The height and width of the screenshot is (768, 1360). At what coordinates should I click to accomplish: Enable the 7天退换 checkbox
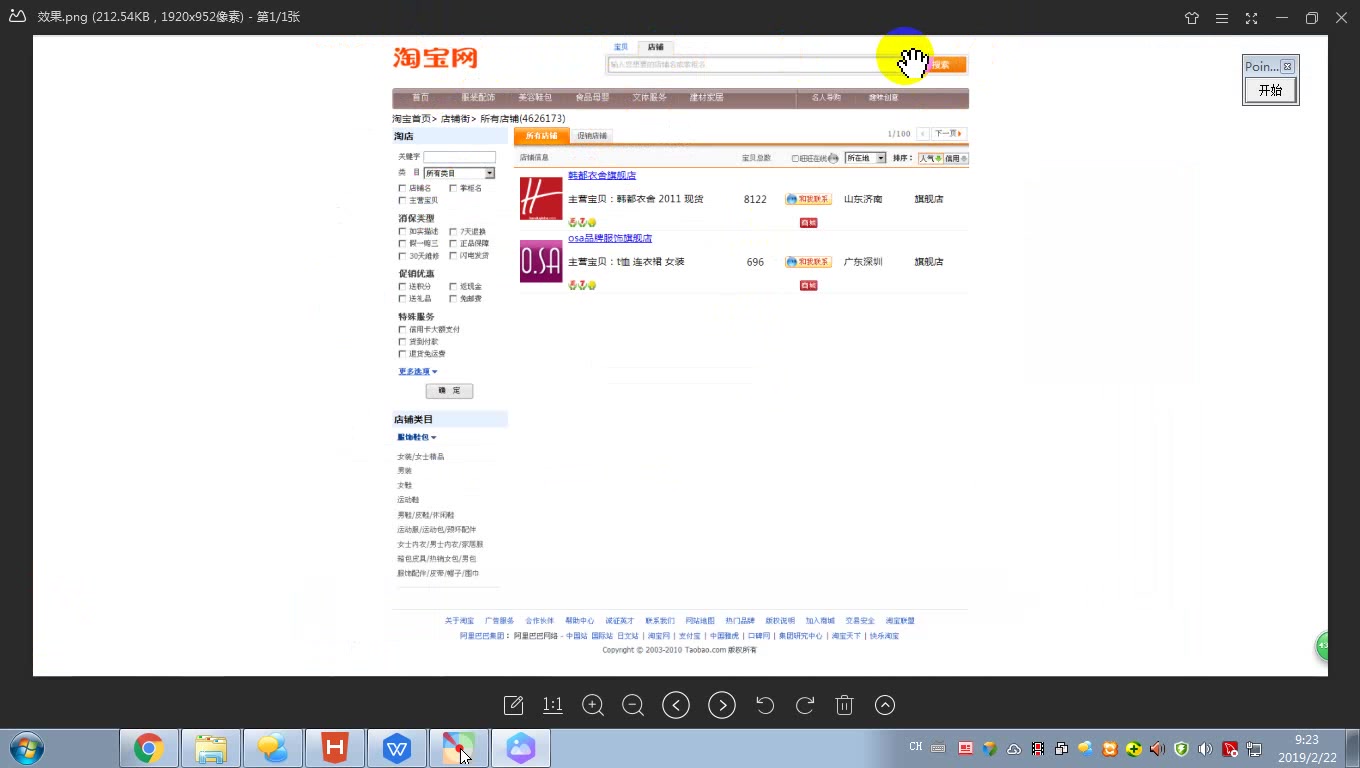click(x=453, y=231)
